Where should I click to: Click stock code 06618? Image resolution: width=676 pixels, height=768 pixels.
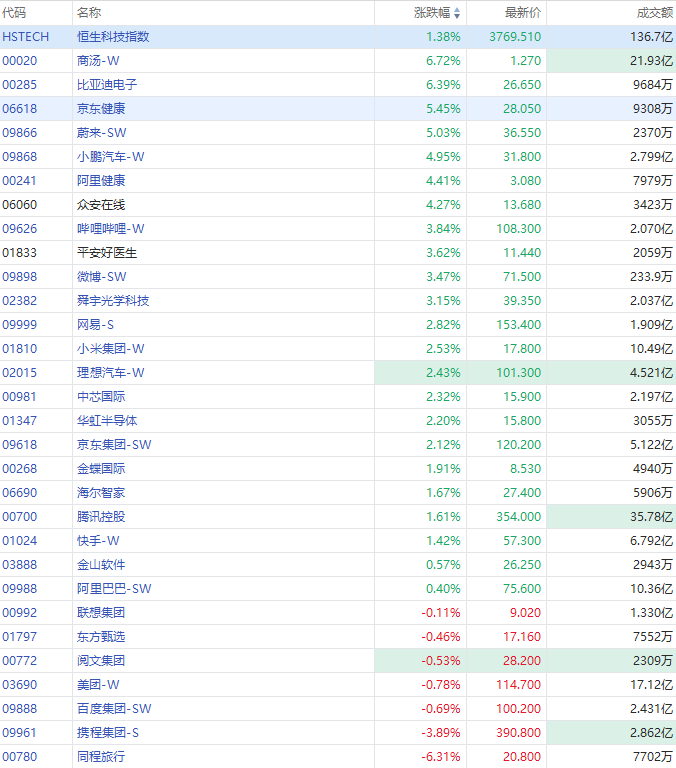[20, 109]
